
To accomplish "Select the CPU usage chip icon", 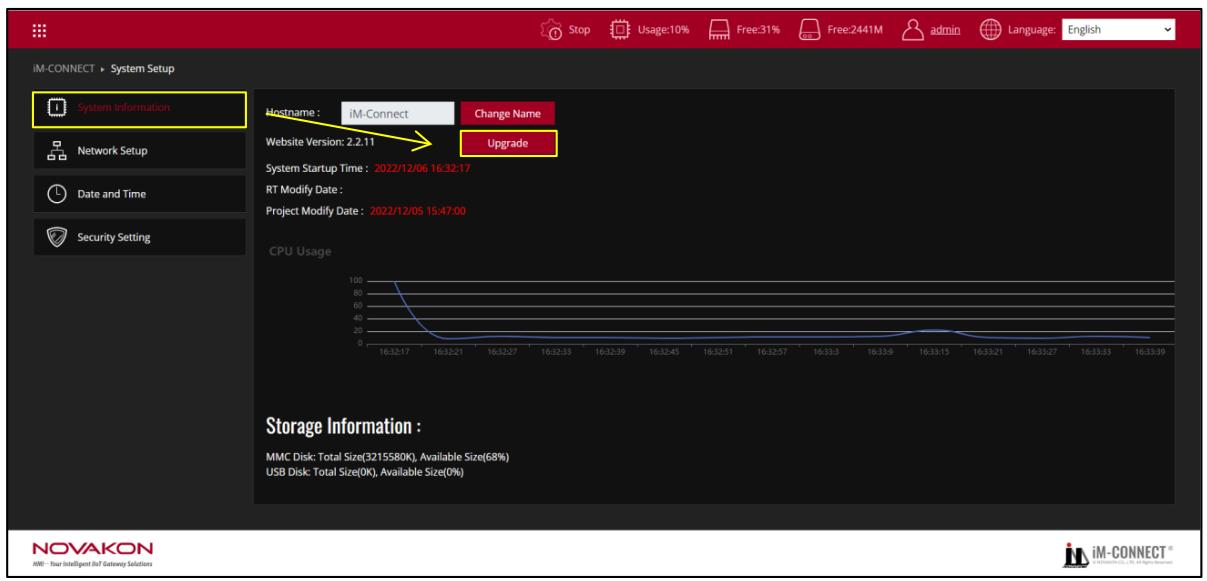I will [x=620, y=30].
